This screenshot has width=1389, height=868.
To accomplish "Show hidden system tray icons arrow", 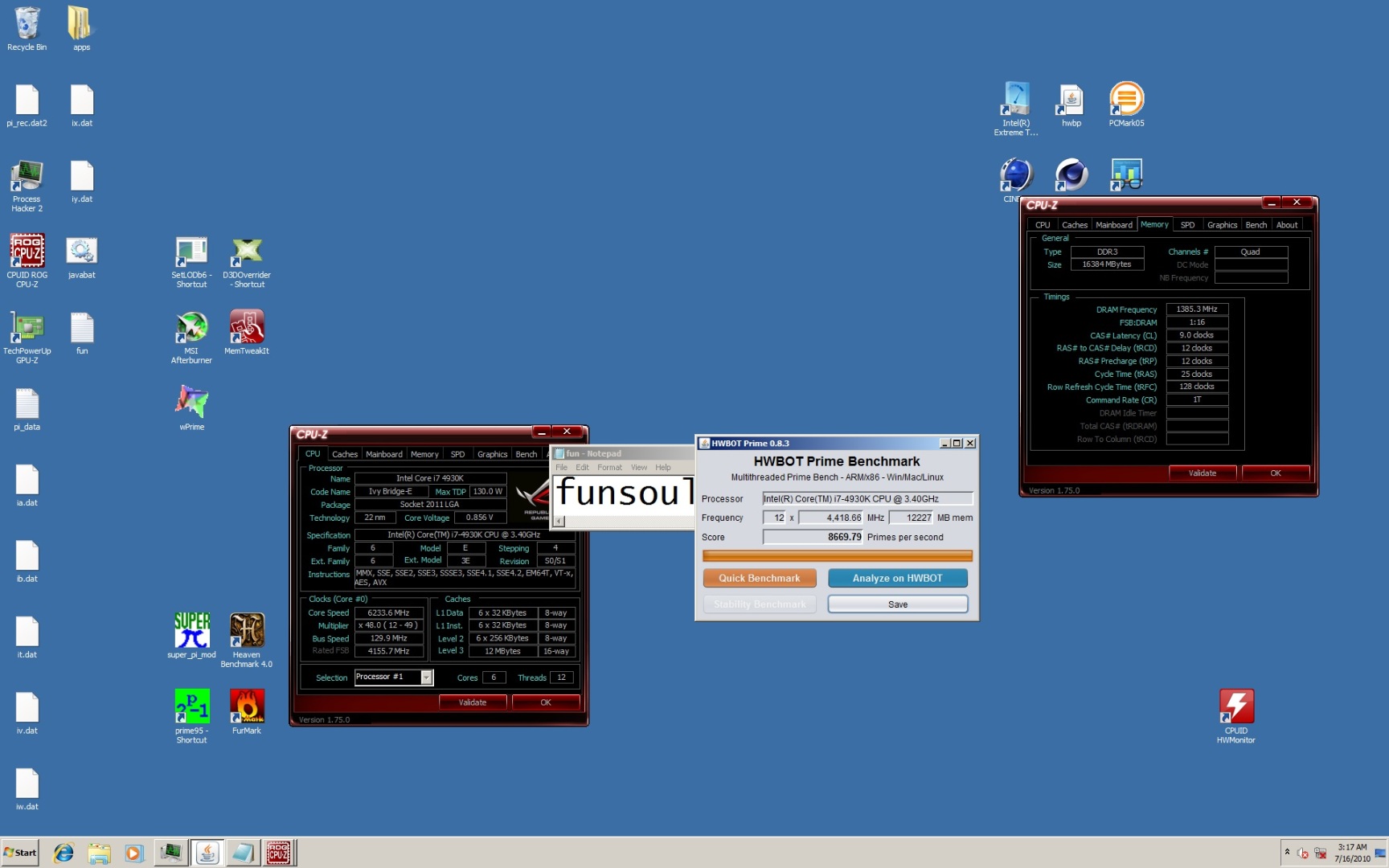I will (x=1287, y=852).
